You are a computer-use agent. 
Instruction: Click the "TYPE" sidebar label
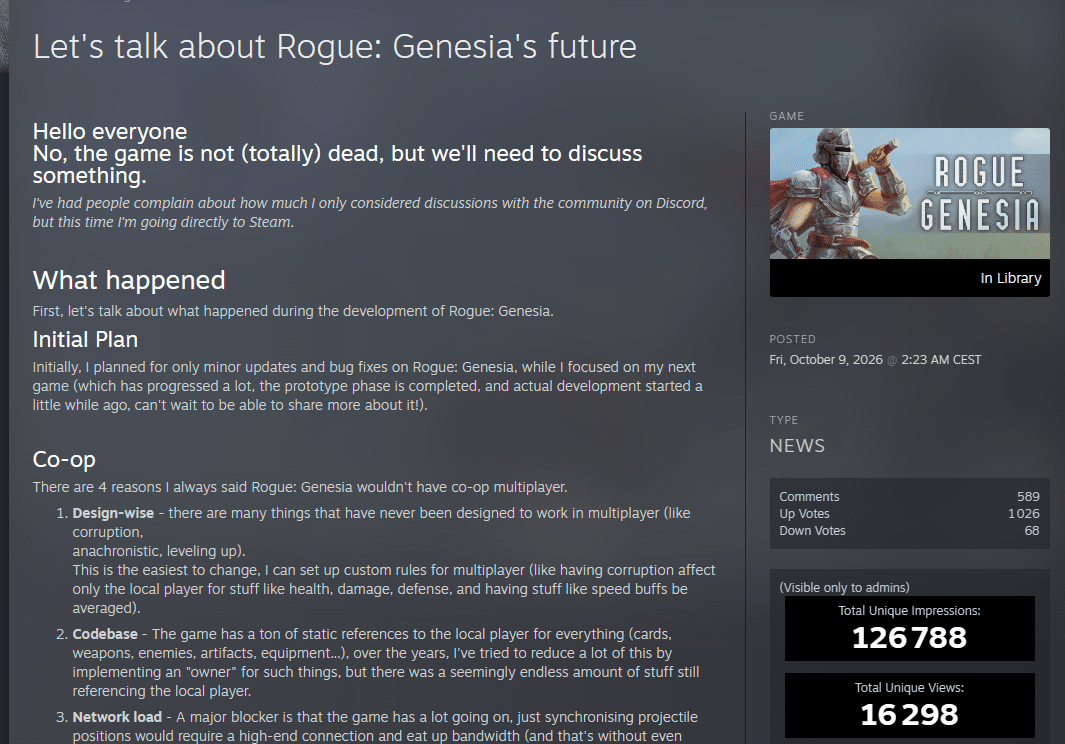coord(784,420)
